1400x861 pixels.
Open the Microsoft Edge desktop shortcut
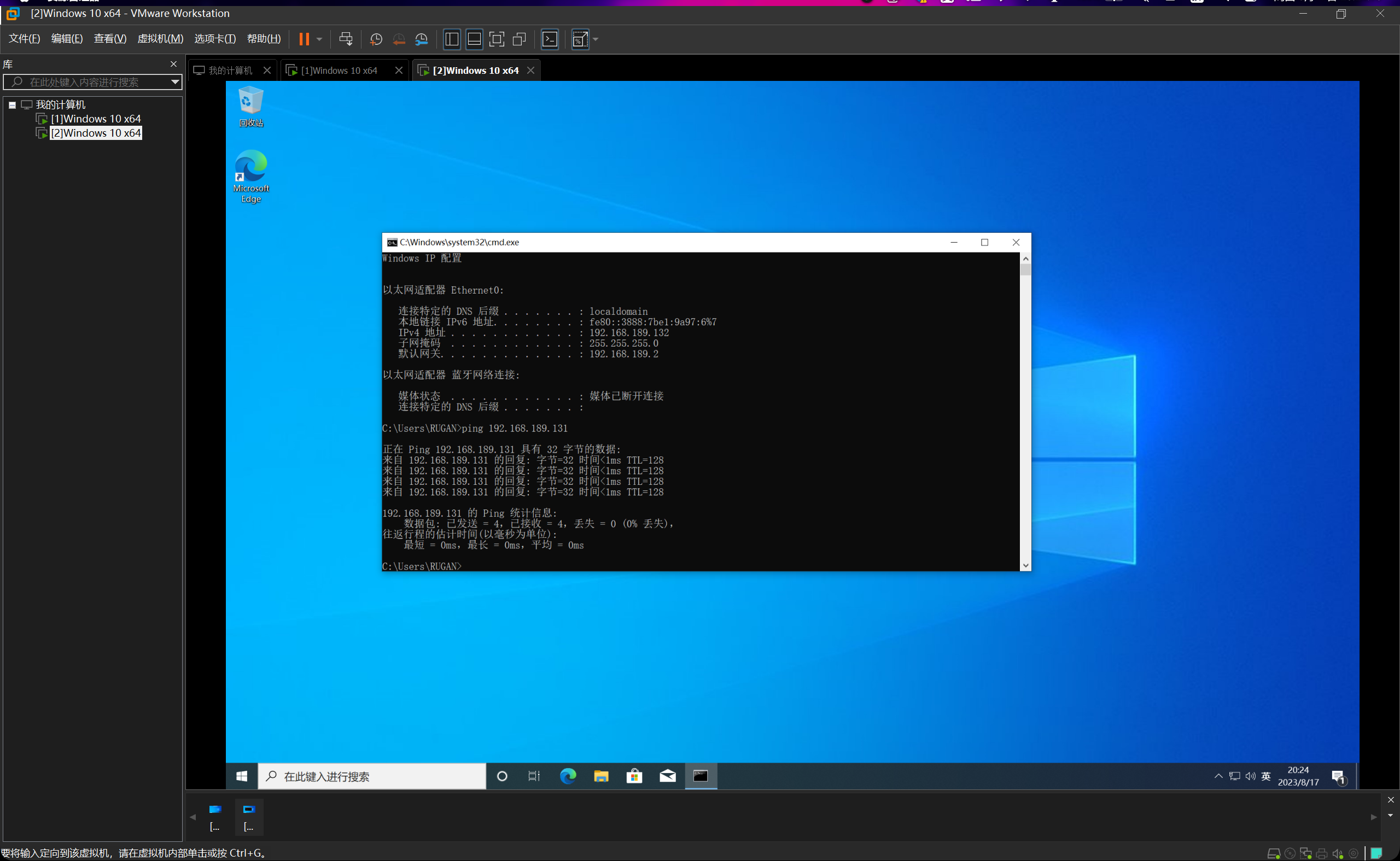[x=250, y=177]
